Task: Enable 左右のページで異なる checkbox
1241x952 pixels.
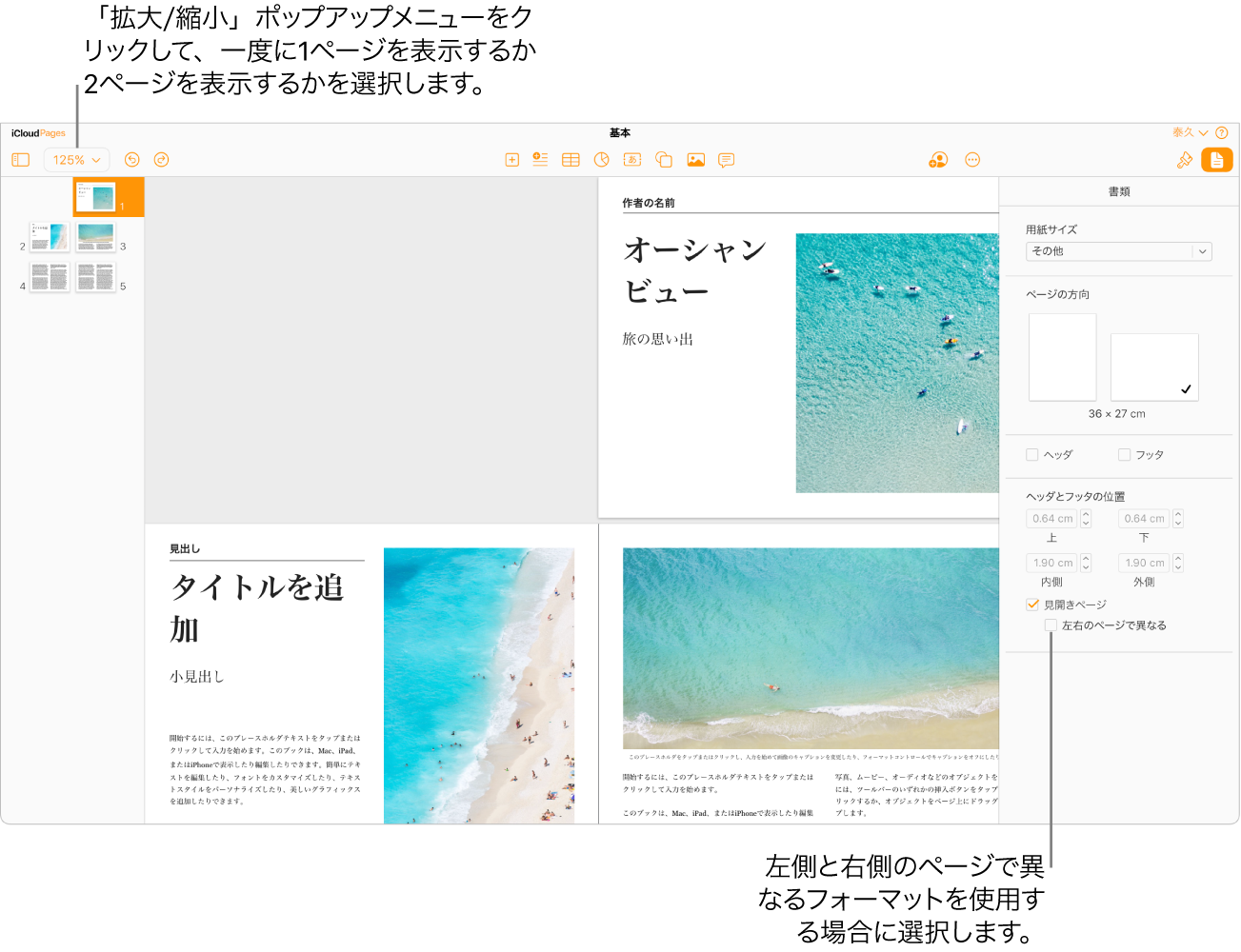Action: tap(1051, 625)
